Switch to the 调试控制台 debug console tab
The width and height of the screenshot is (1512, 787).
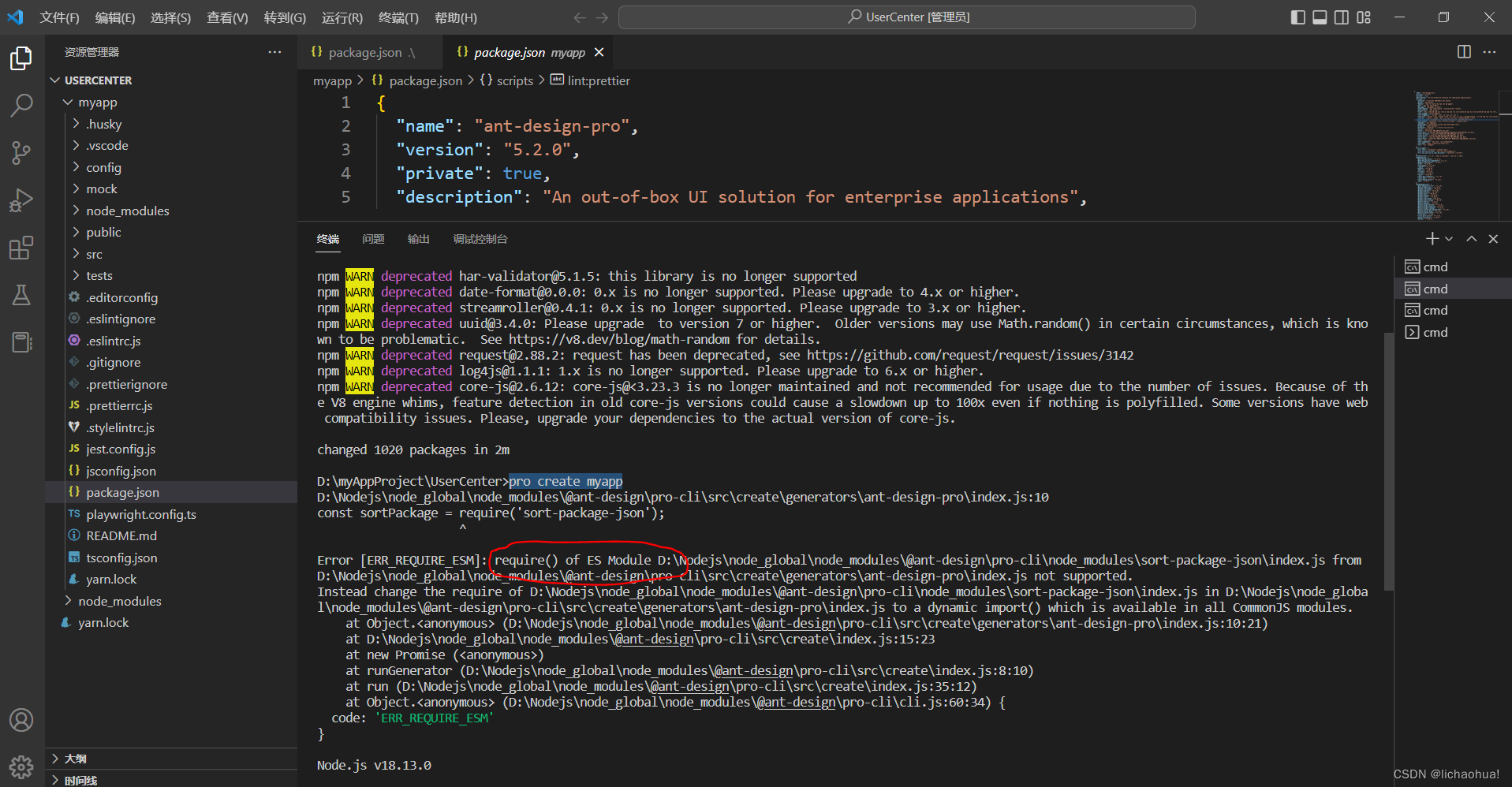tap(480, 239)
